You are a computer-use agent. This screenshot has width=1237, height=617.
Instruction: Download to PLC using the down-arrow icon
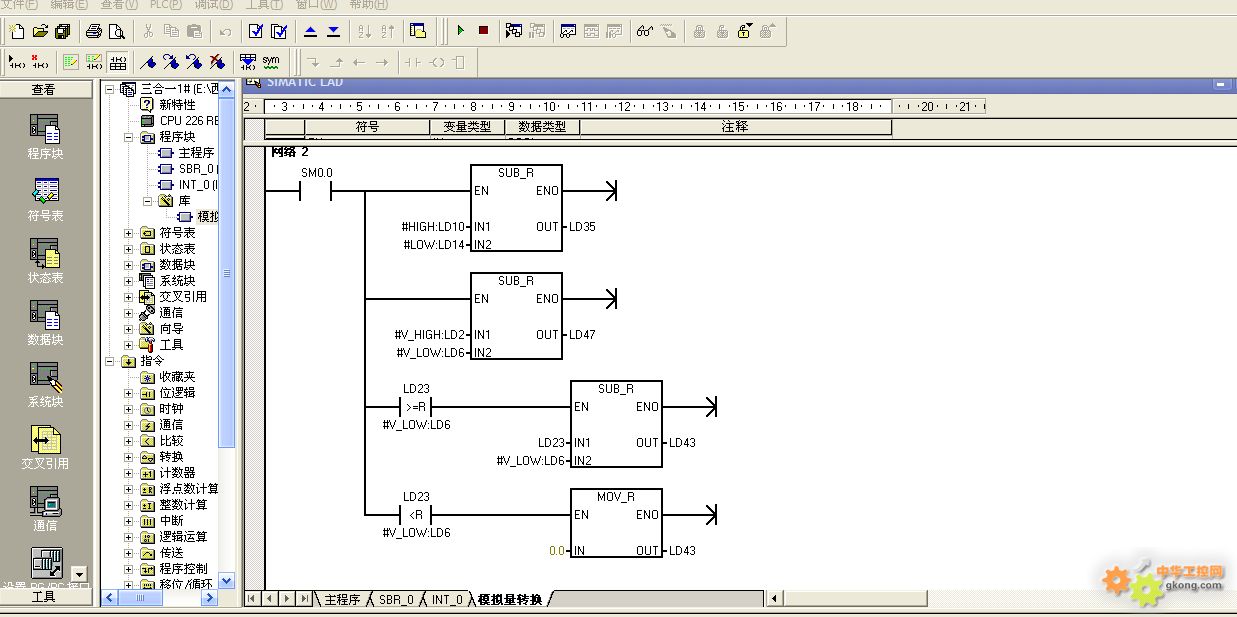[333, 31]
